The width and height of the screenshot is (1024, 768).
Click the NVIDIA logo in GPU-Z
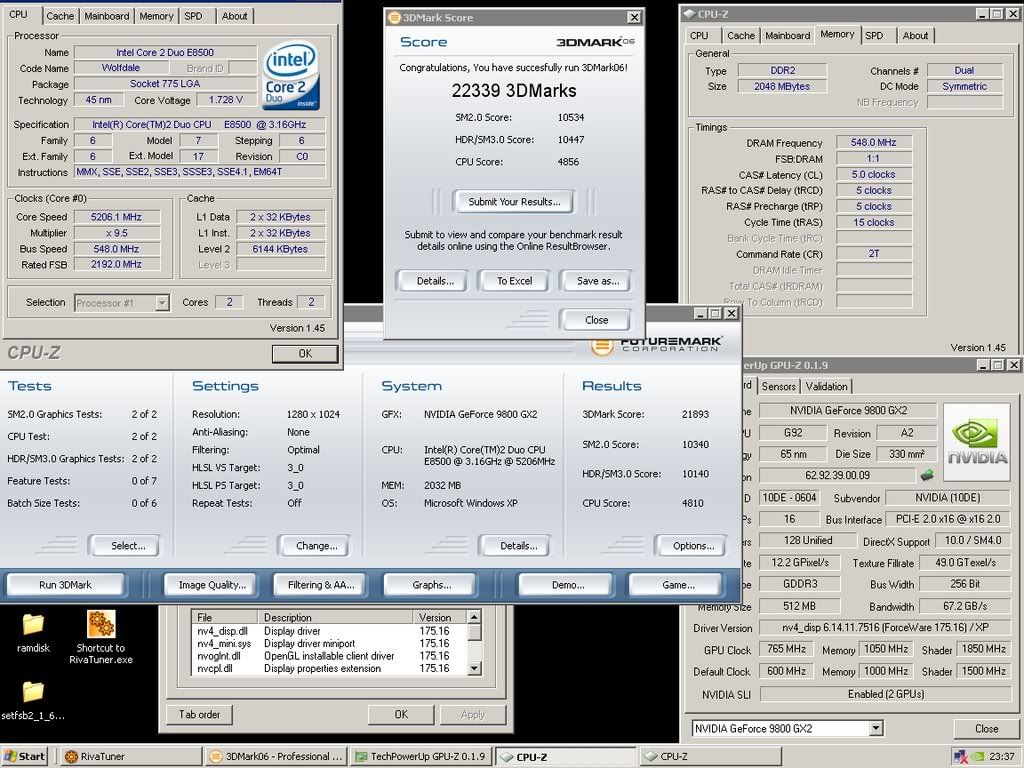click(x=976, y=441)
